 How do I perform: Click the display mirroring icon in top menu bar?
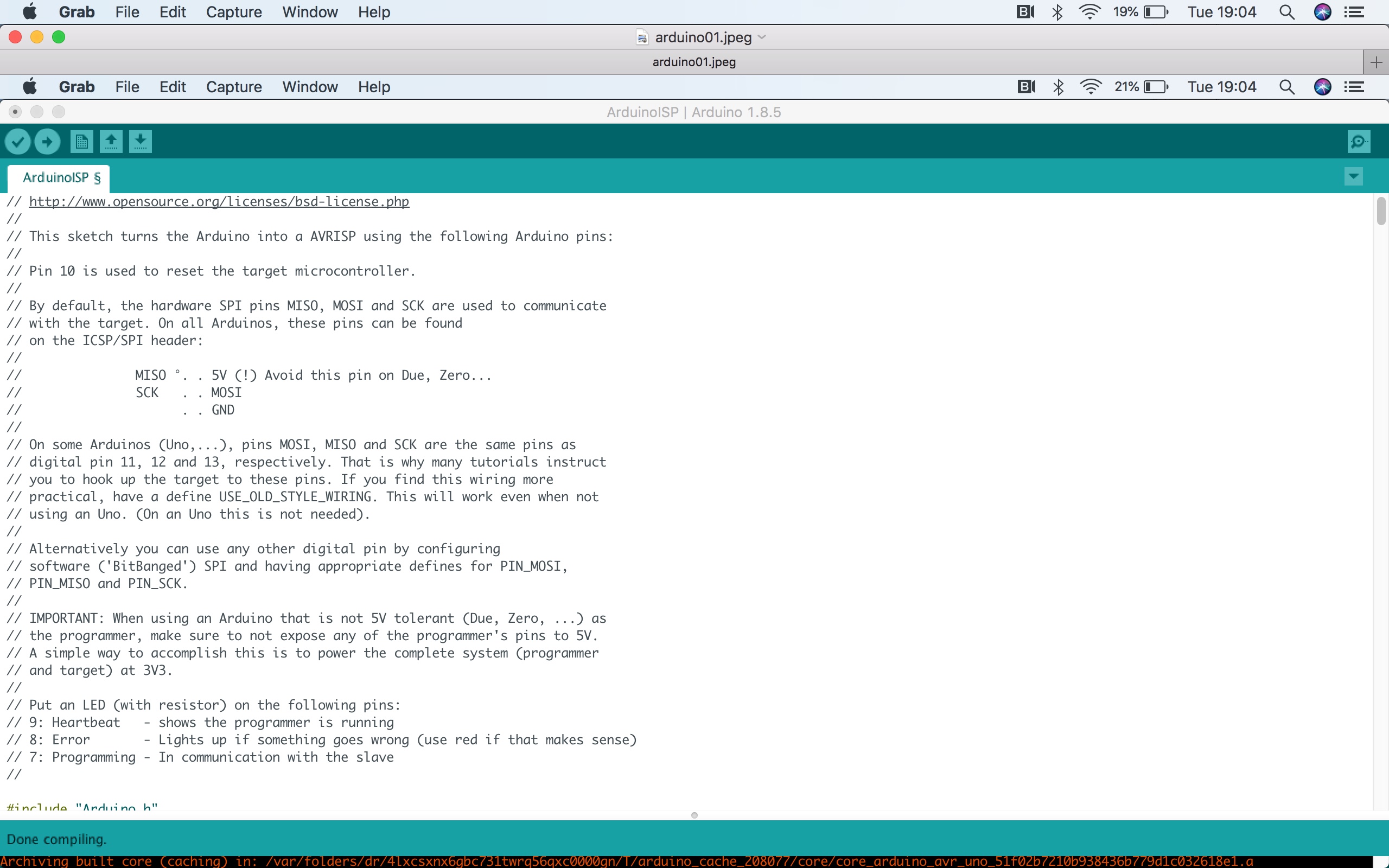[1025, 12]
